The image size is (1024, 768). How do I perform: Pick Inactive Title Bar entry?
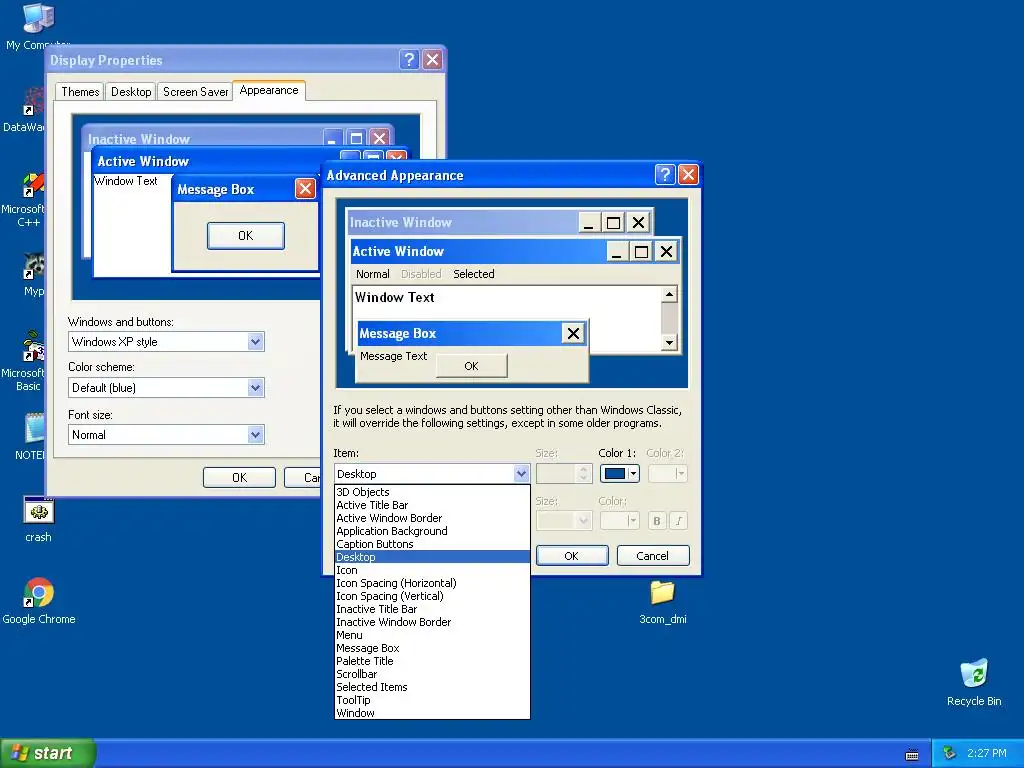(x=432, y=609)
